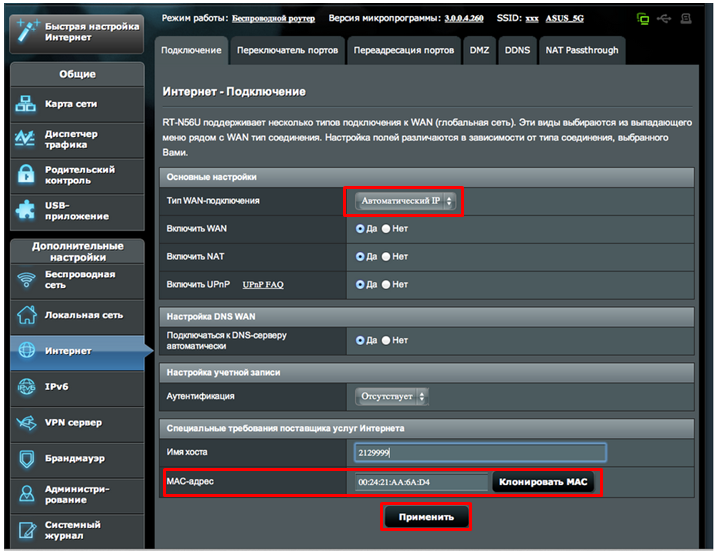
Task: Click the firmware version 3.0.0.4.260 link
Action: [464, 18]
